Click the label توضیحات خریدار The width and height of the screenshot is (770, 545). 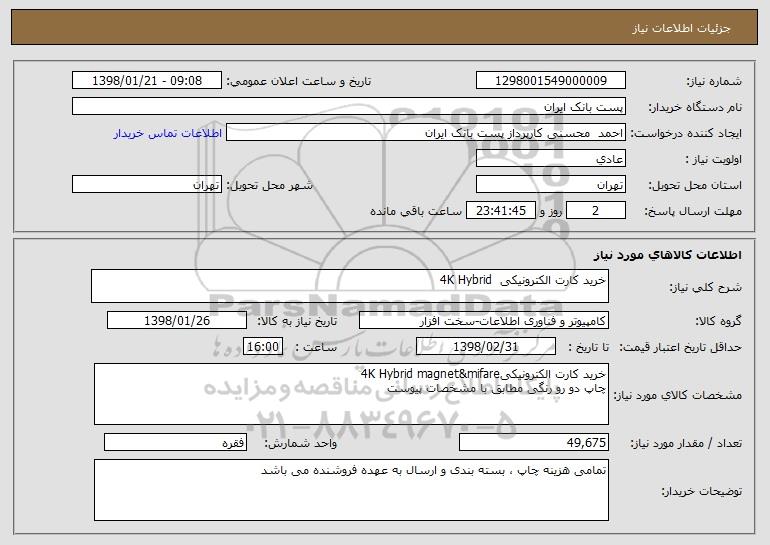click(x=701, y=491)
